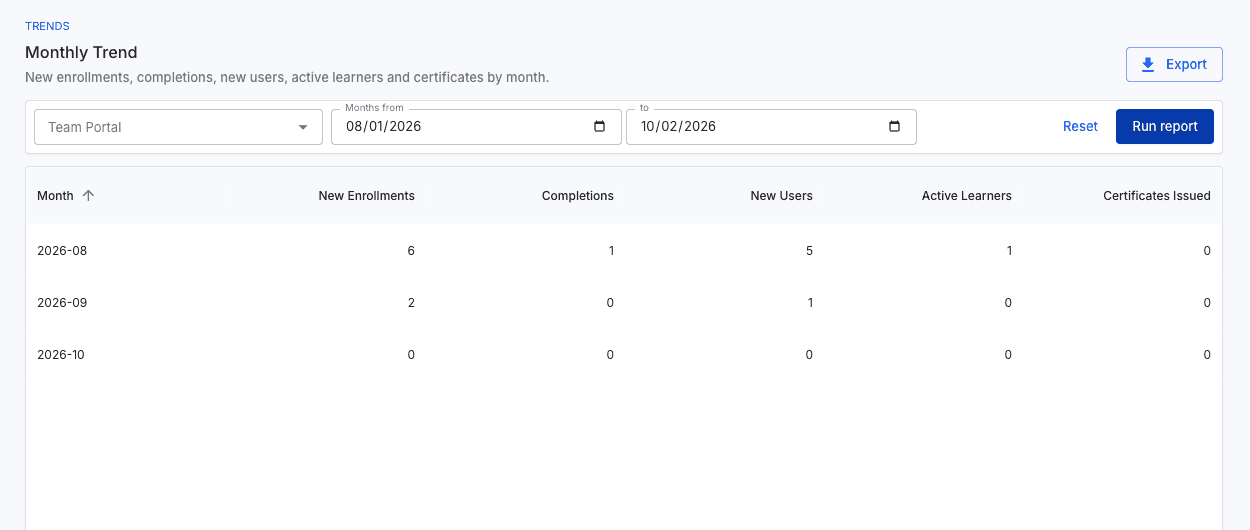1250x530 pixels.
Task: Click New Enrollments column header
Action: pyautogui.click(x=366, y=196)
